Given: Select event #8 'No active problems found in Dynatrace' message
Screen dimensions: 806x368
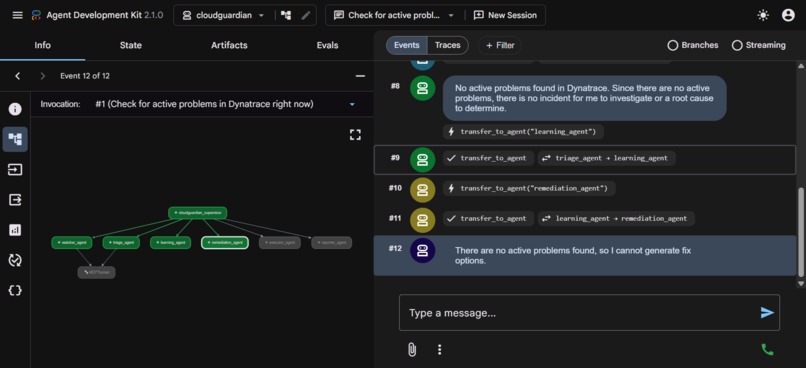Looking at the screenshot, I should tap(584, 98).
